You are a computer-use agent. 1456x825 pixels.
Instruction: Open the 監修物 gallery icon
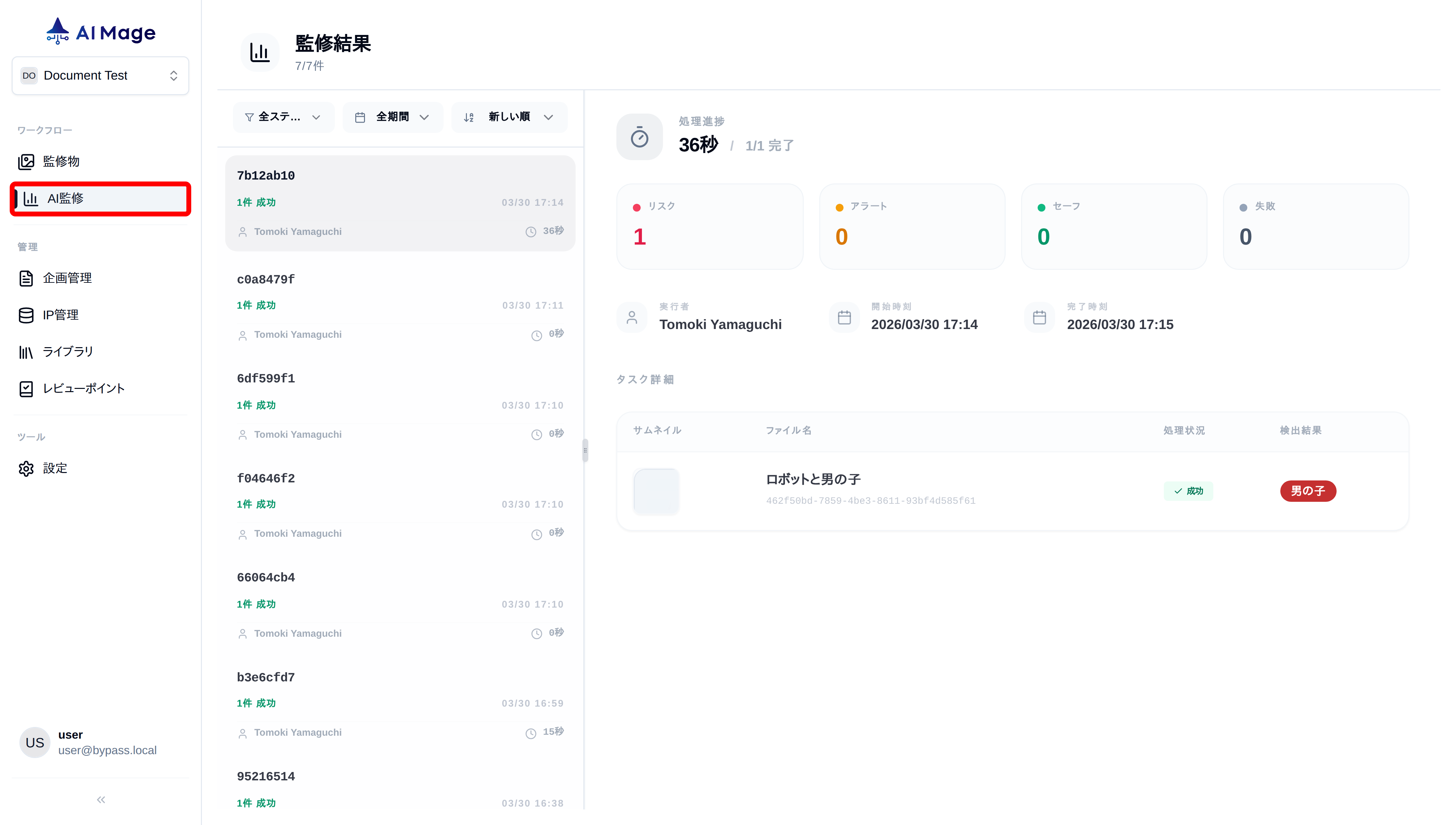(x=26, y=161)
